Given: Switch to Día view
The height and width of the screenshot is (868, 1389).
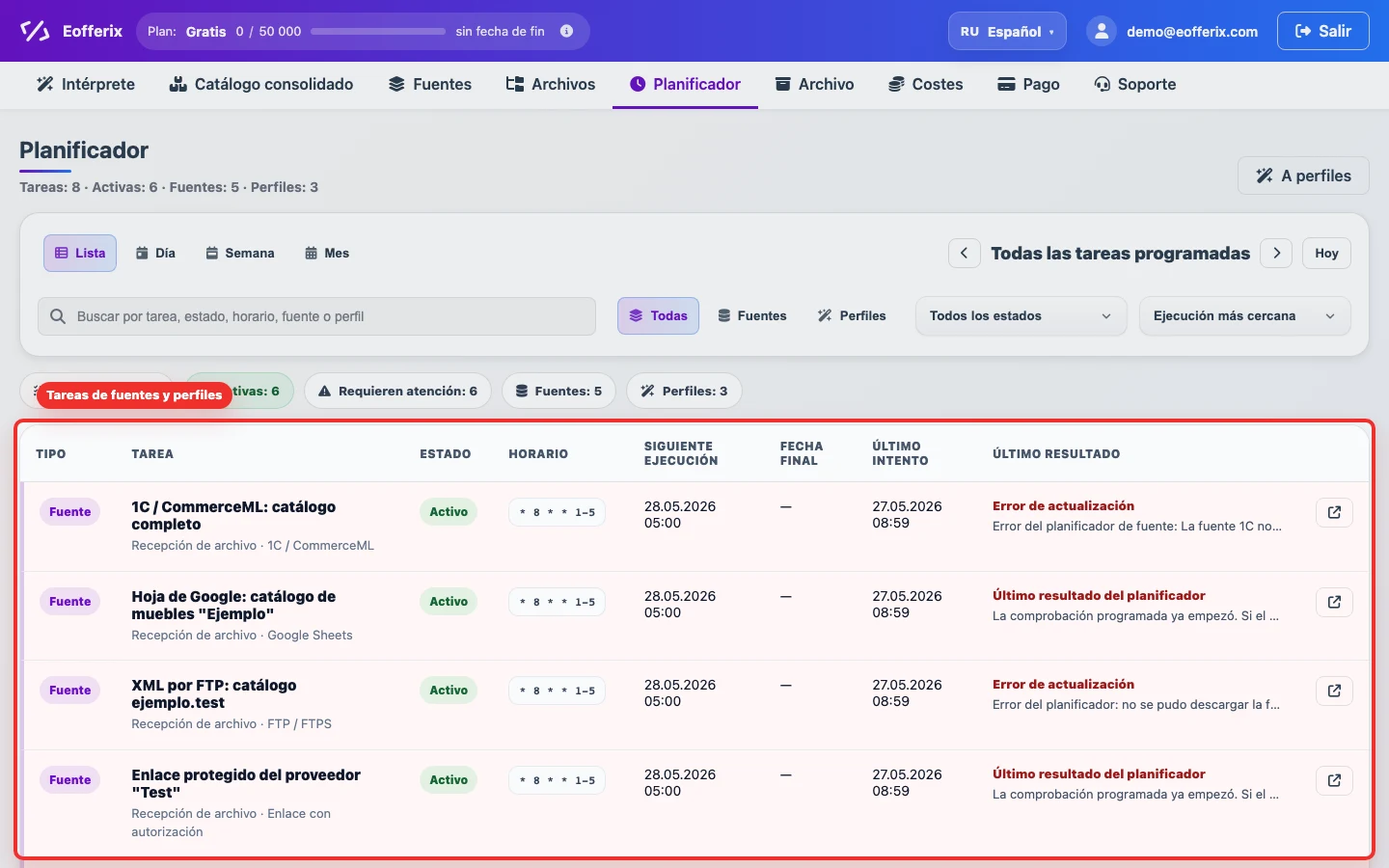Looking at the screenshot, I should 155,253.
